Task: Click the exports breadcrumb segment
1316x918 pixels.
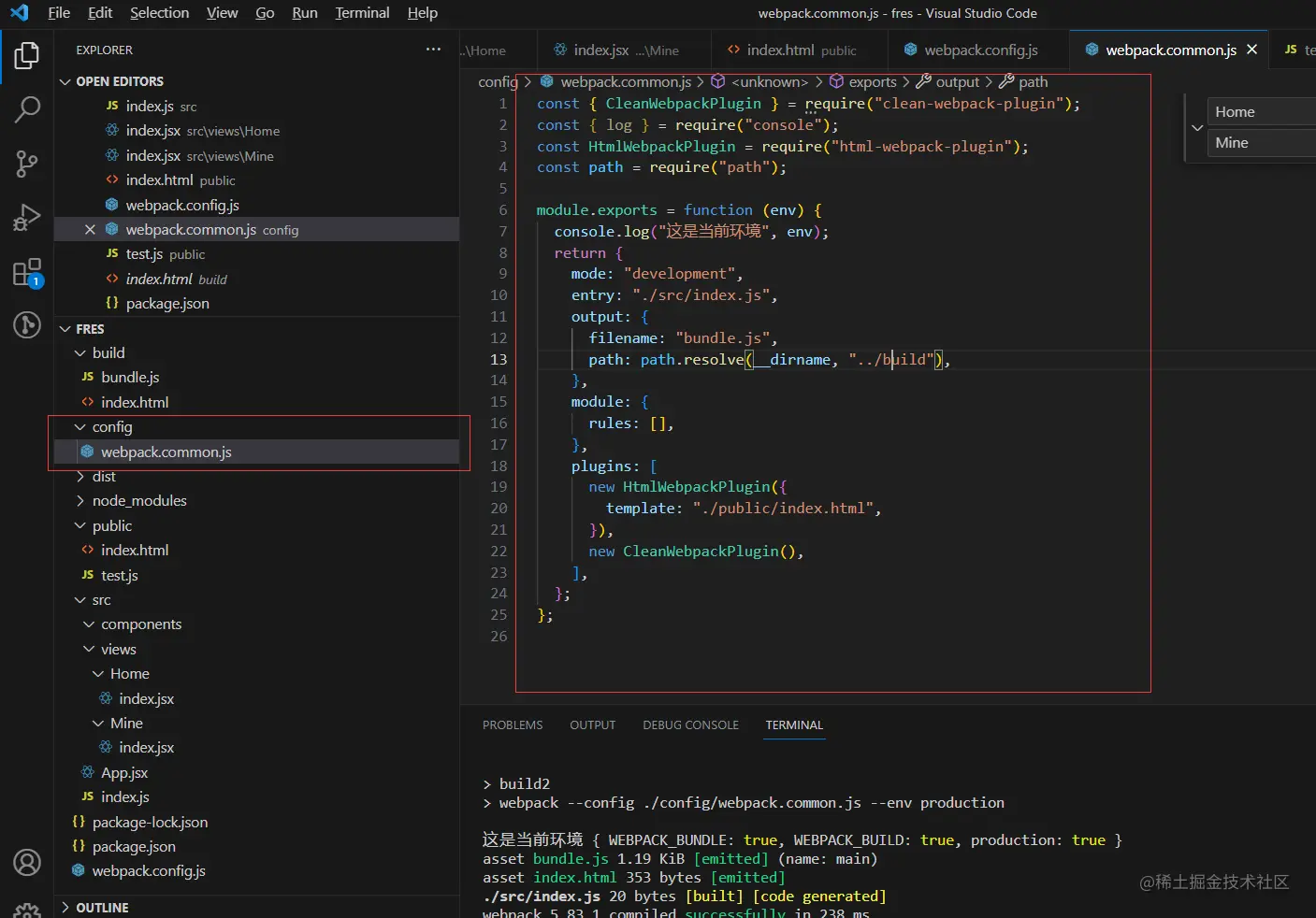Action: 873,82
